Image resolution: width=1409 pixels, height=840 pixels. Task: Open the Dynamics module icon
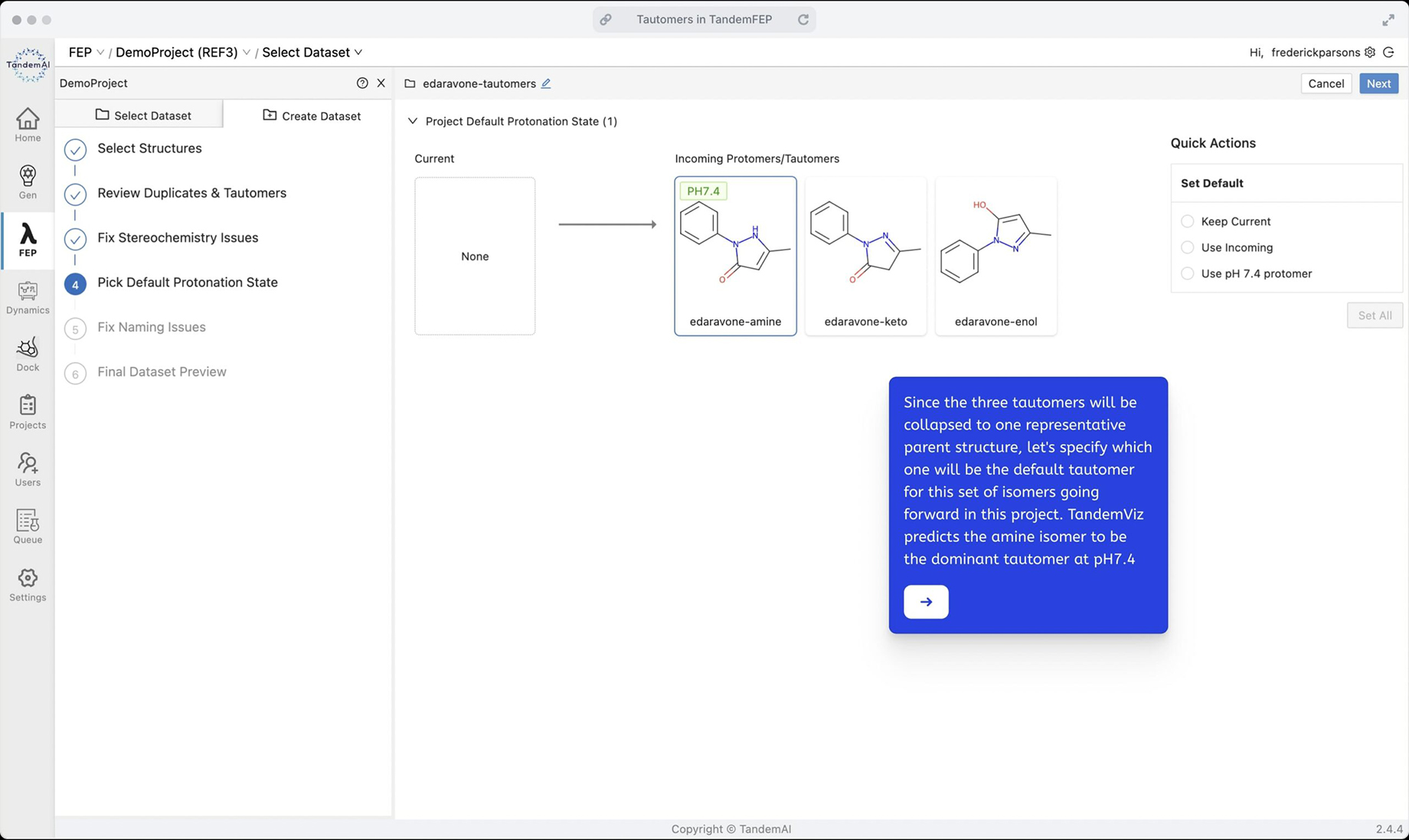tap(28, 297)
